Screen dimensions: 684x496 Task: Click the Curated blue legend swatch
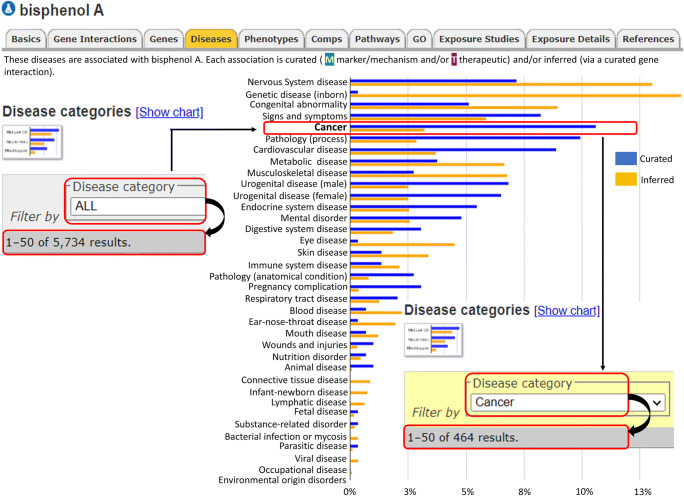[x=626, y=158]
